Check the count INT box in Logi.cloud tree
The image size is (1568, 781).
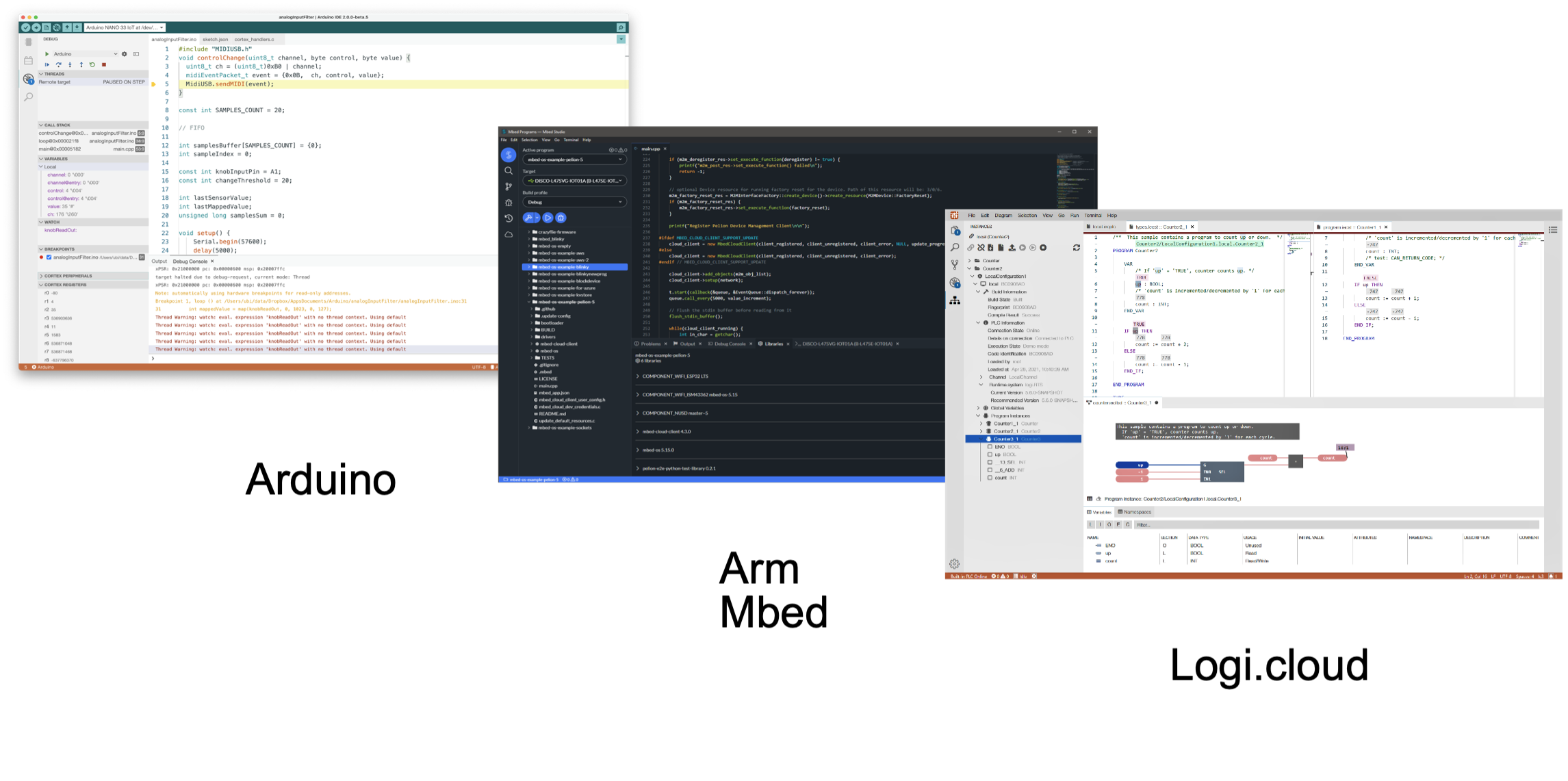(x=990, y=478)
